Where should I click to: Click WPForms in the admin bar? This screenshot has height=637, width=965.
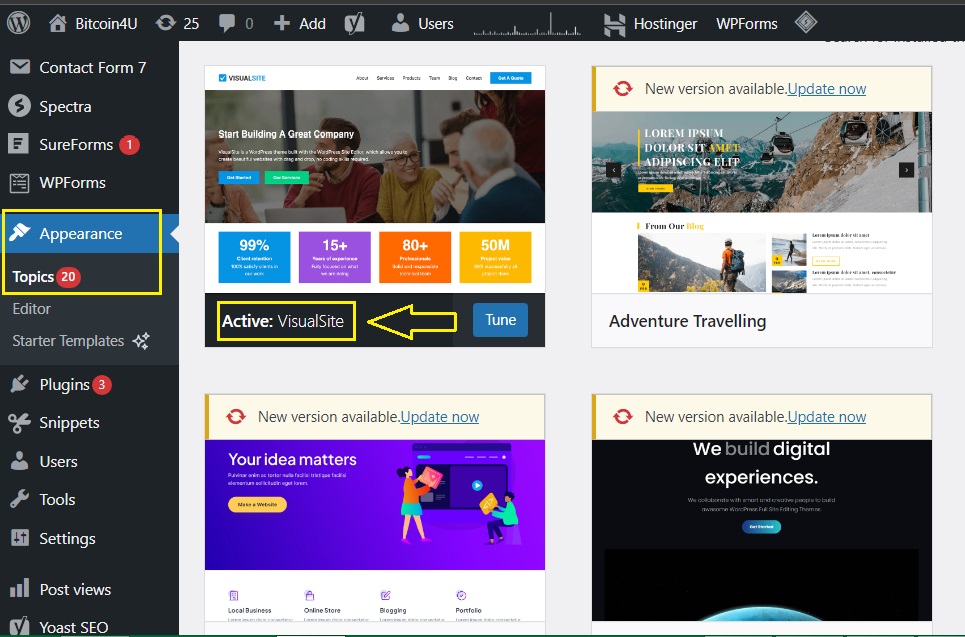[x=747, y=24]
